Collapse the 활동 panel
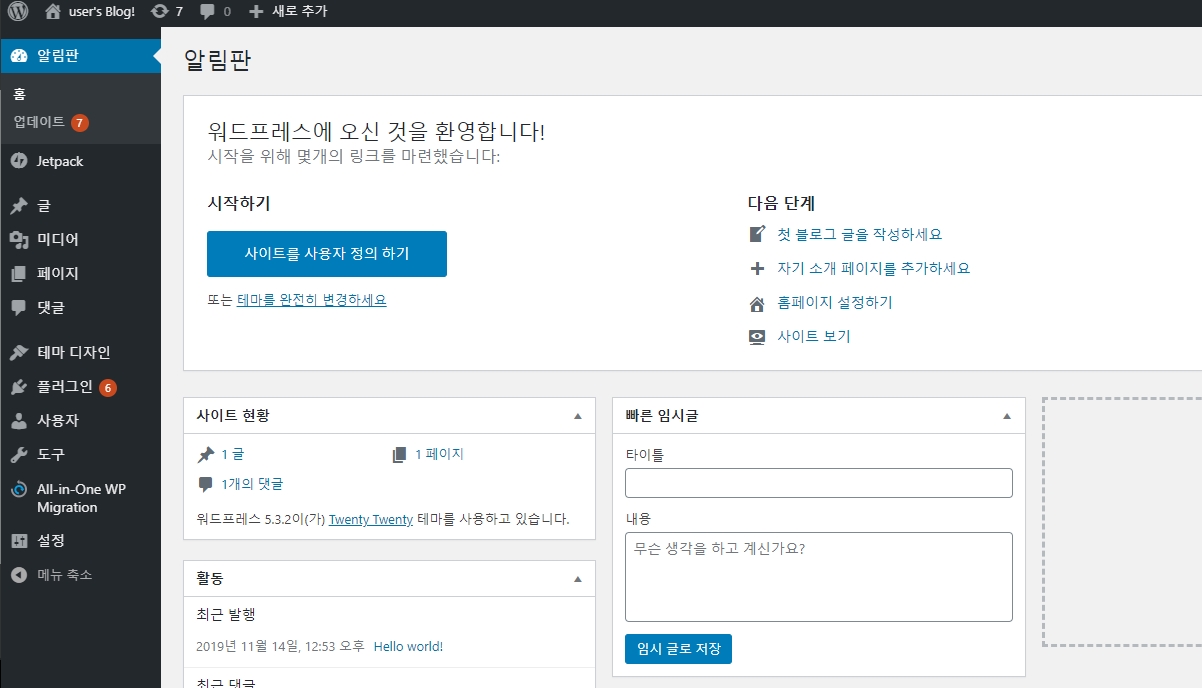Screen dimensions: 1202x688 click(x=577, y=579)
